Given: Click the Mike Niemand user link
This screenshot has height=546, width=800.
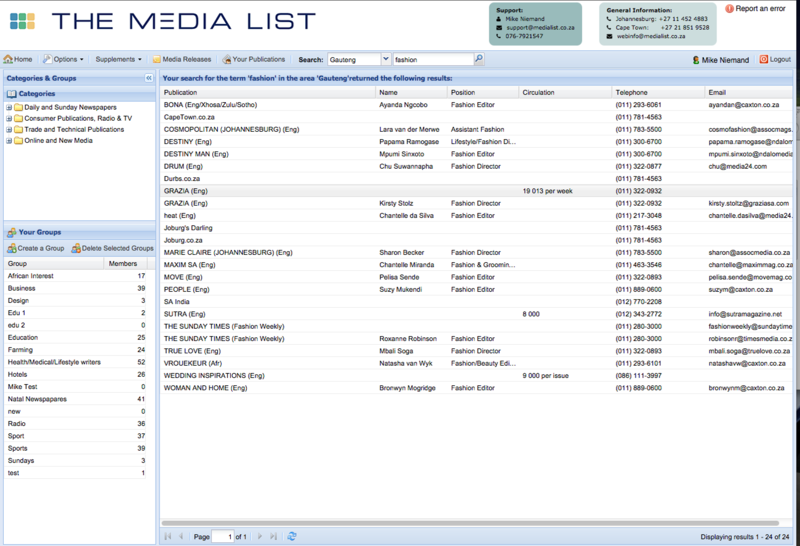Looking at the screenshot, I should tap(720, 60).
